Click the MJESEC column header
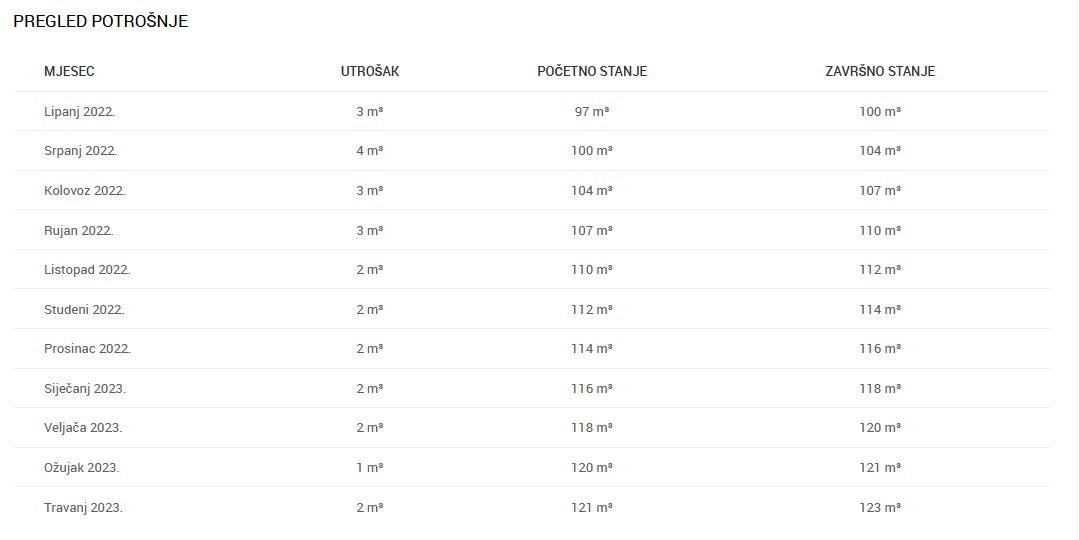This screenshot has width=1079, height=540. click(69, 72)
